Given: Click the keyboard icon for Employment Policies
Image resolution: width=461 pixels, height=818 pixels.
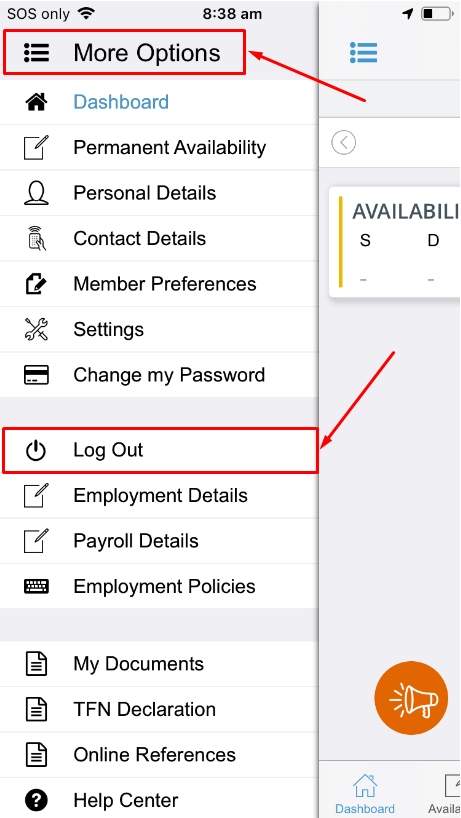Looking at the screenshot, I should click(x=37, y=587).
